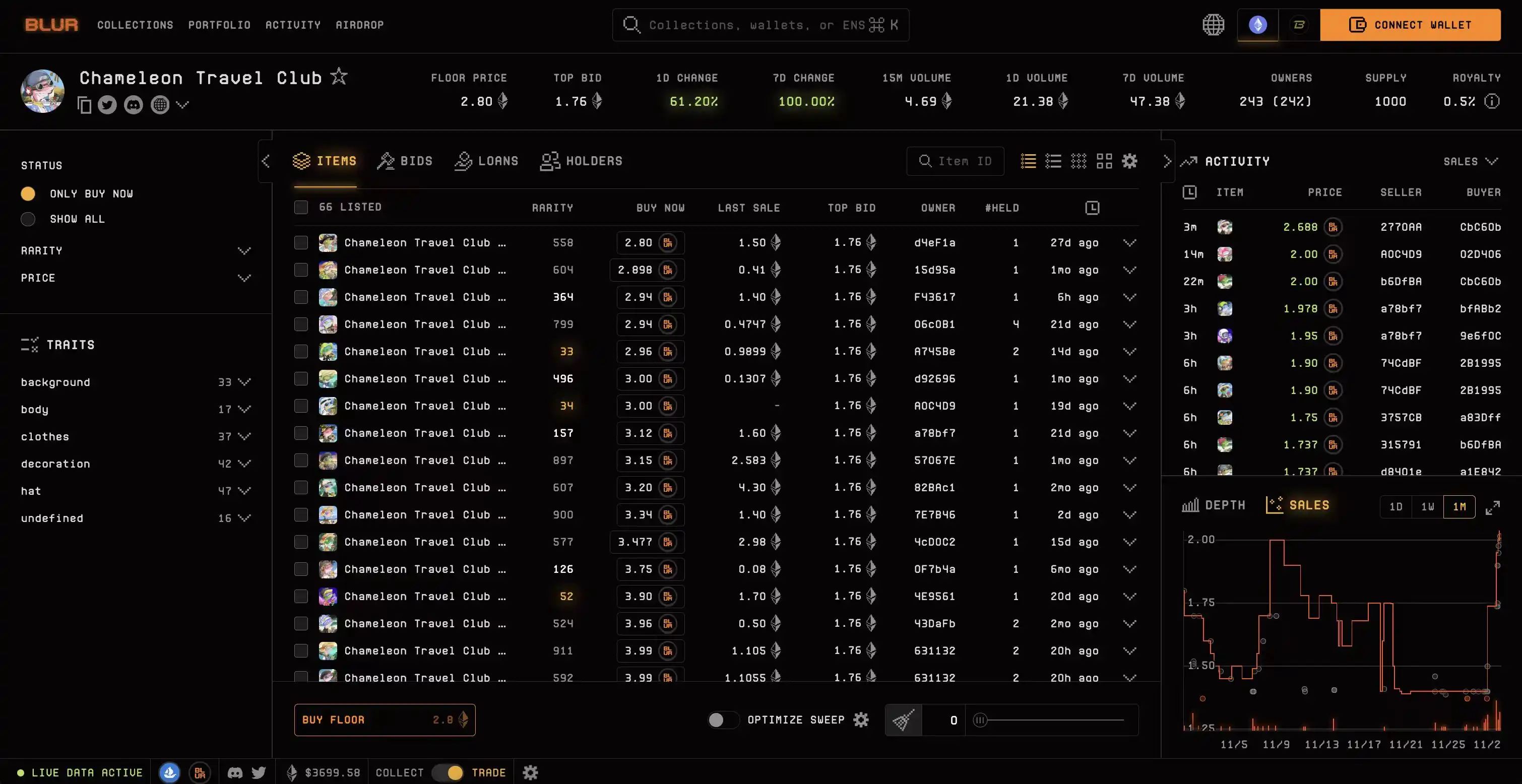
Task: Open the Discord link for the collection
Action: coord(133,105)
